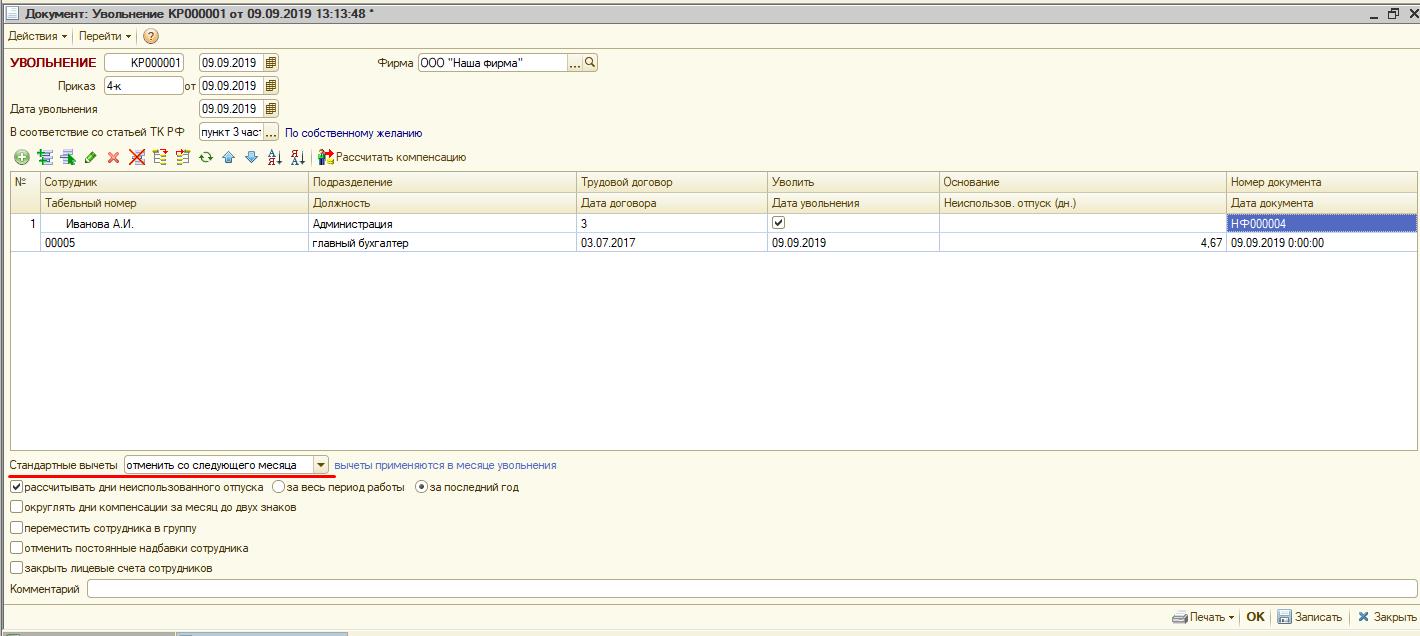Open the Действия menu

click(x=37, y=36)
